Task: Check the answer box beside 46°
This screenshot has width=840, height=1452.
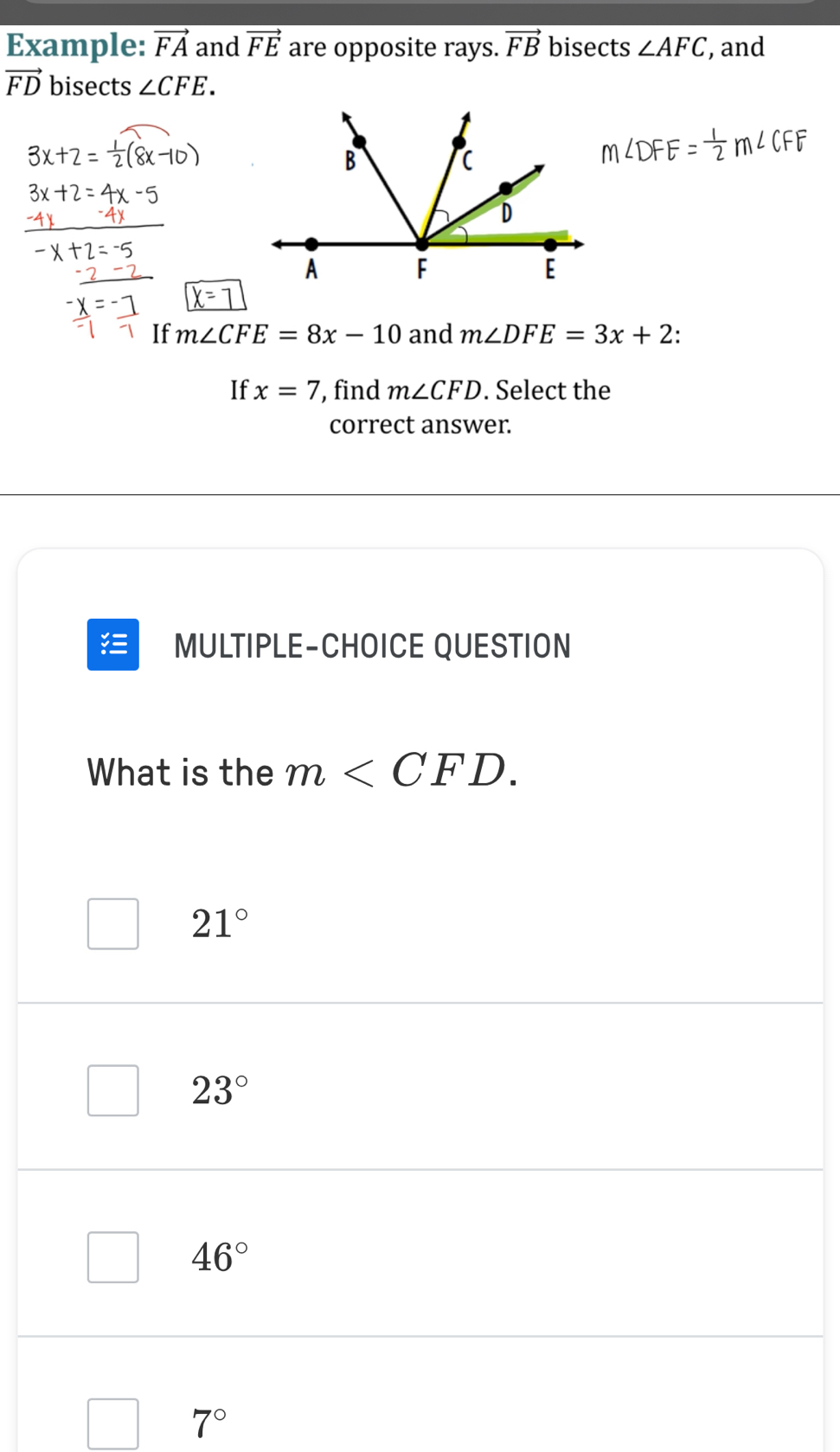Action: [x=112, y=1256]
